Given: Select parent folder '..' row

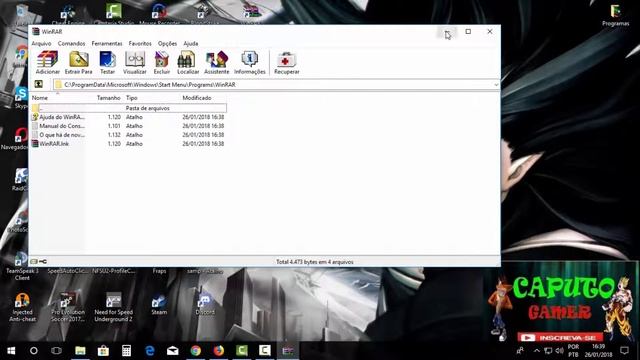Looking at the screenshot, I should [129, 108].
